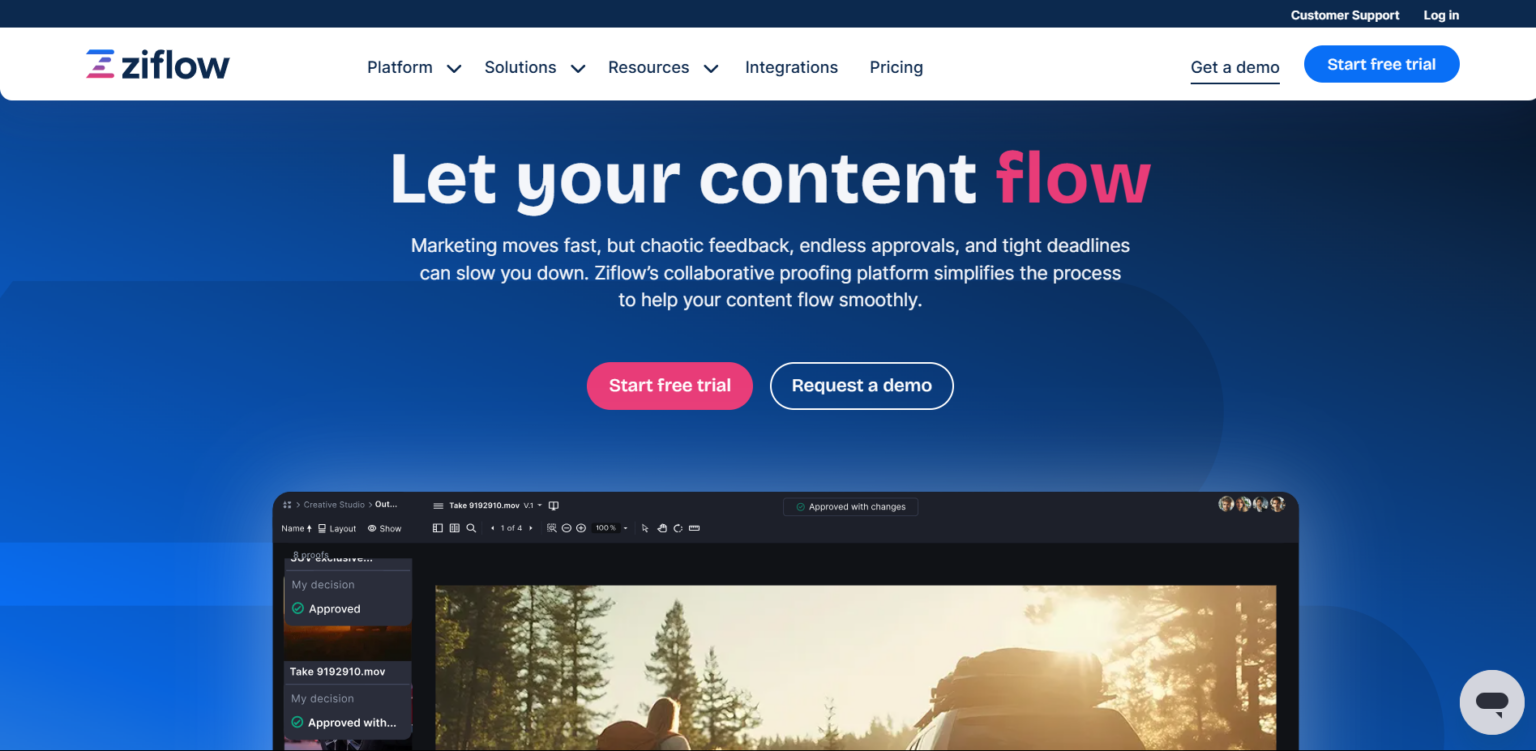Expand the Platform menu chevron

coord(453,68)
